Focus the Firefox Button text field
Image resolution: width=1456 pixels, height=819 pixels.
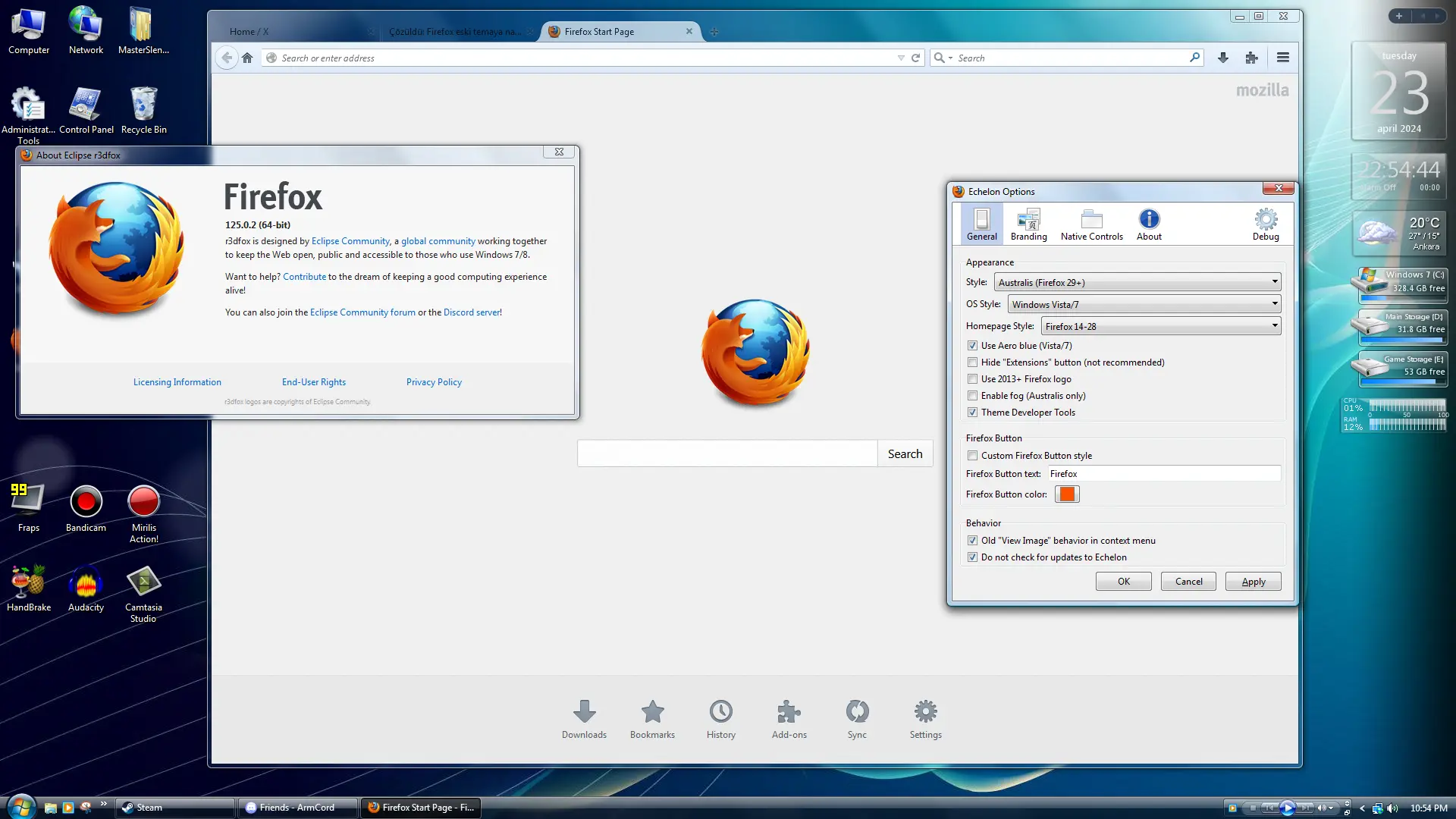tap(1165, 474)
